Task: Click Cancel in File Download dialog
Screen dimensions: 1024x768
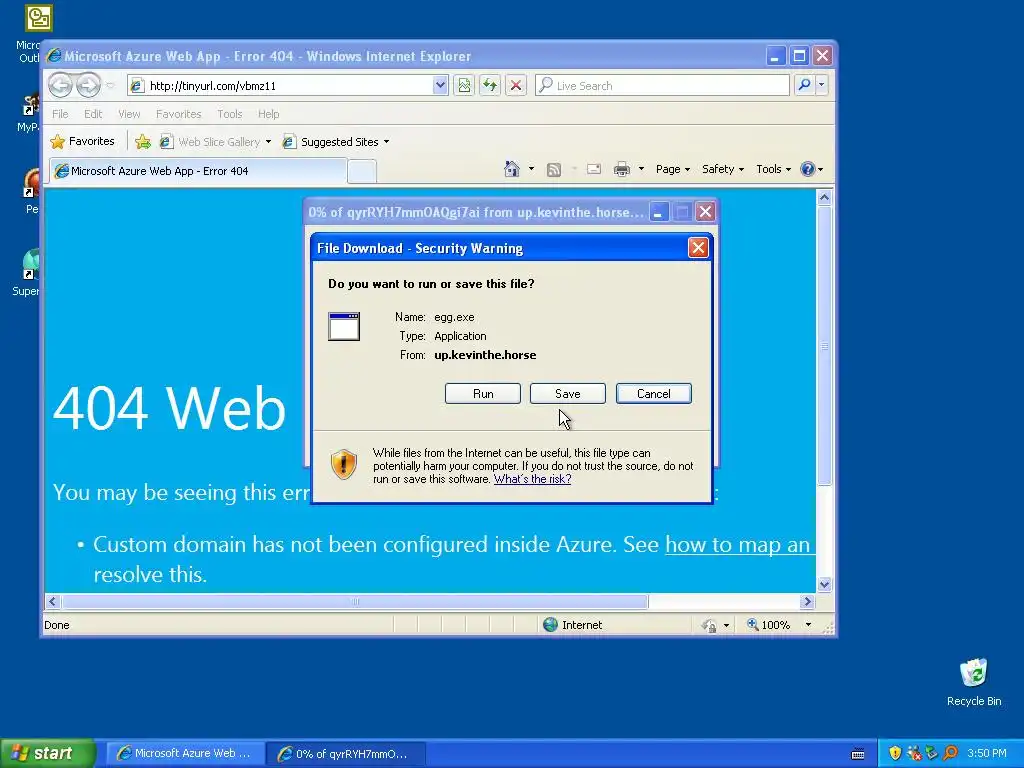Action: tap(654, 394)
